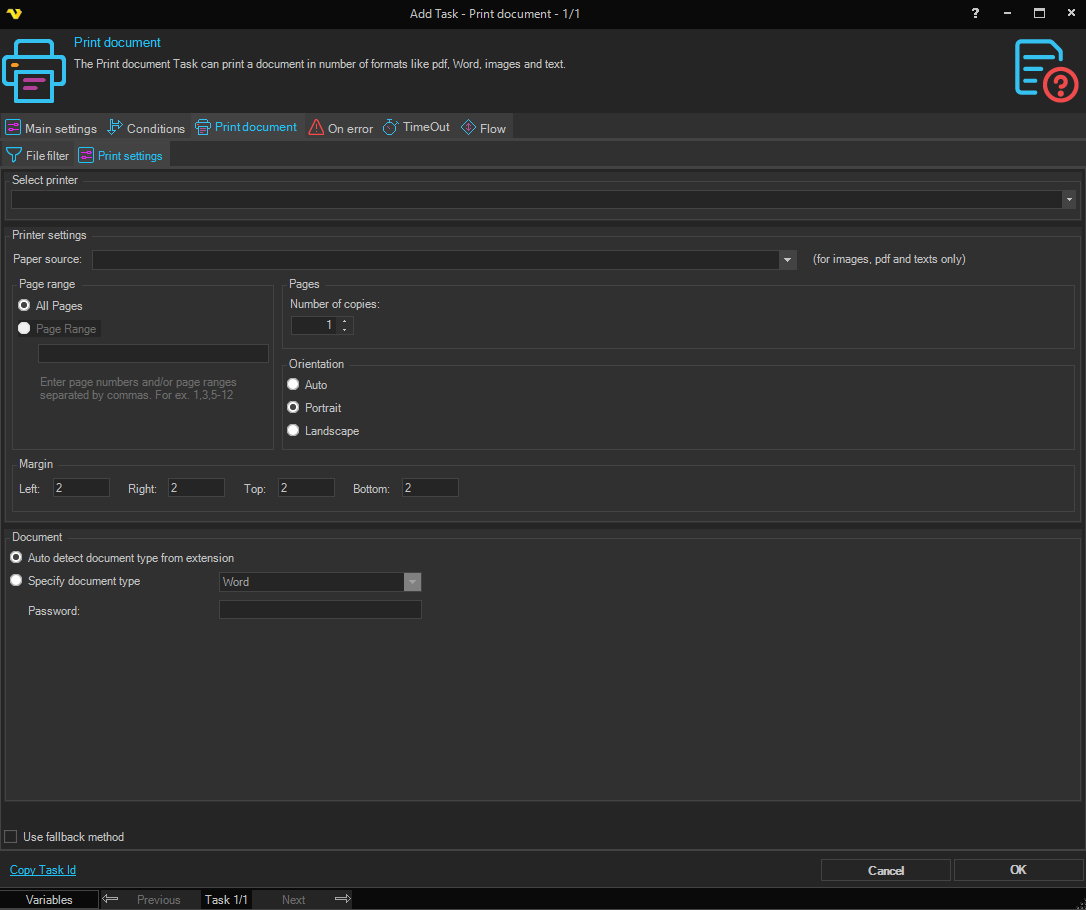Click the left arrow Previous task icon
Viewport: 1086px width, 910px height.
110,899
